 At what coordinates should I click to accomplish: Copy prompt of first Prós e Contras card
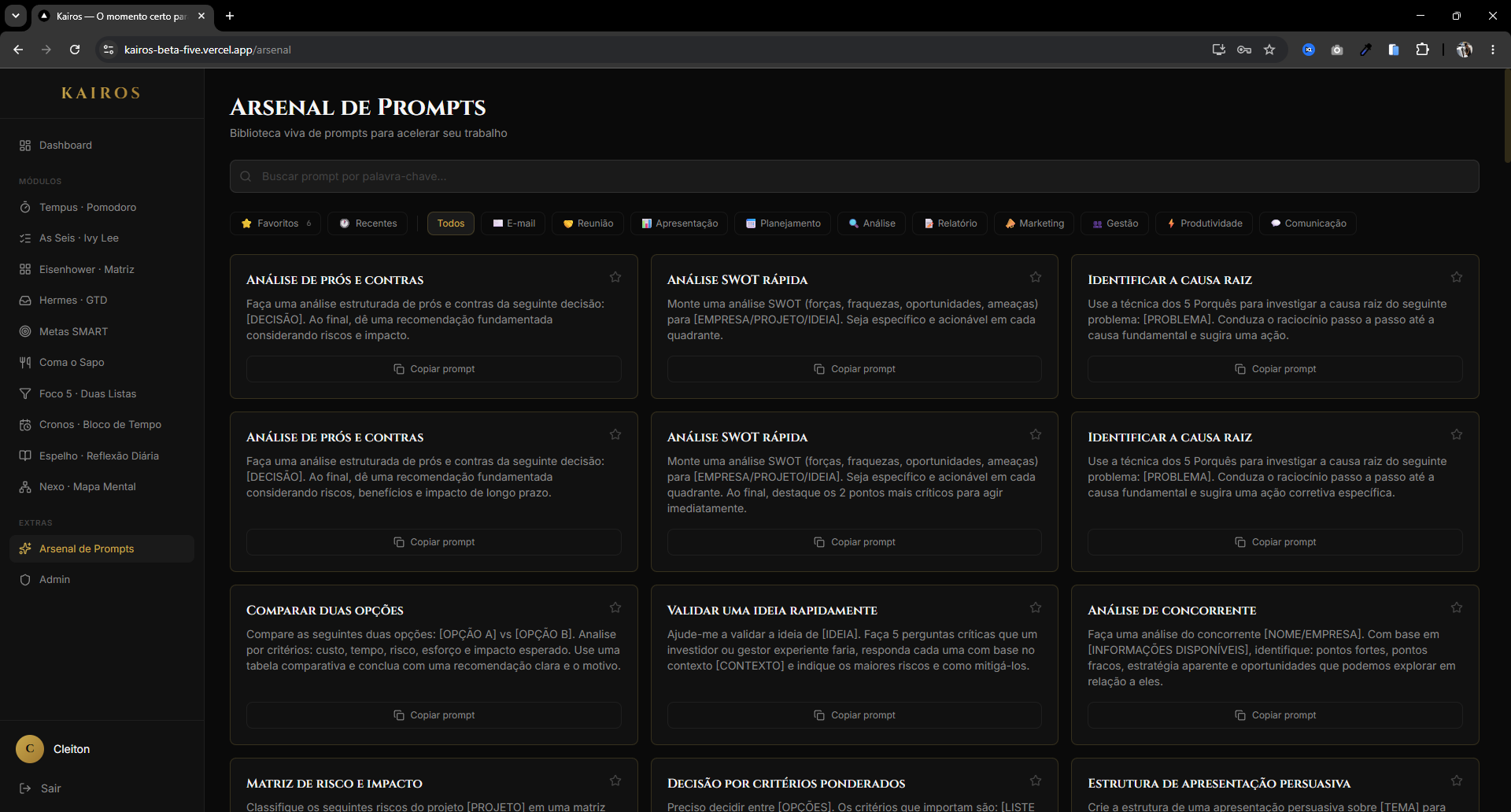[434, 369]
